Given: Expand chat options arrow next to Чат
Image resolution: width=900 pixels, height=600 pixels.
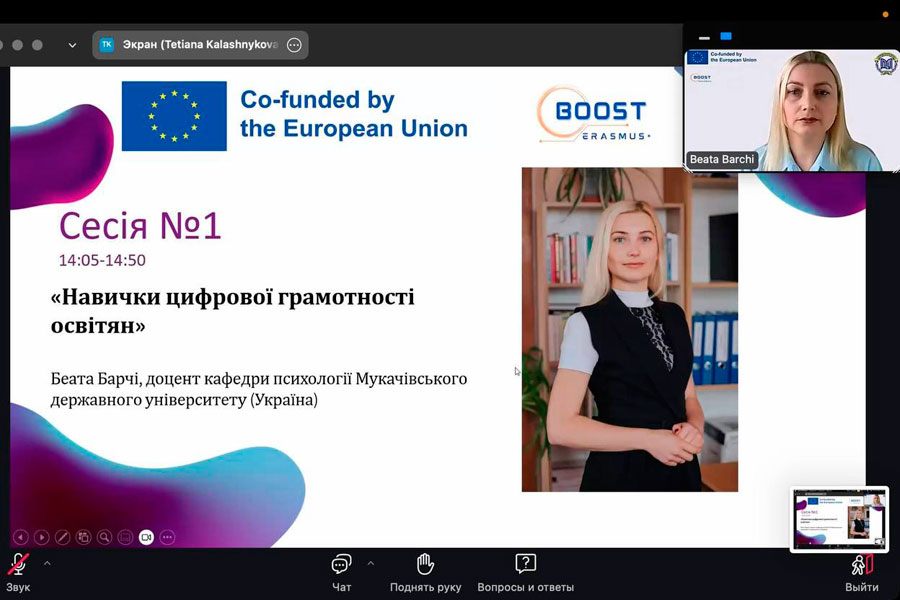Looking at the screenshot, I should click(x=371, y=564).
